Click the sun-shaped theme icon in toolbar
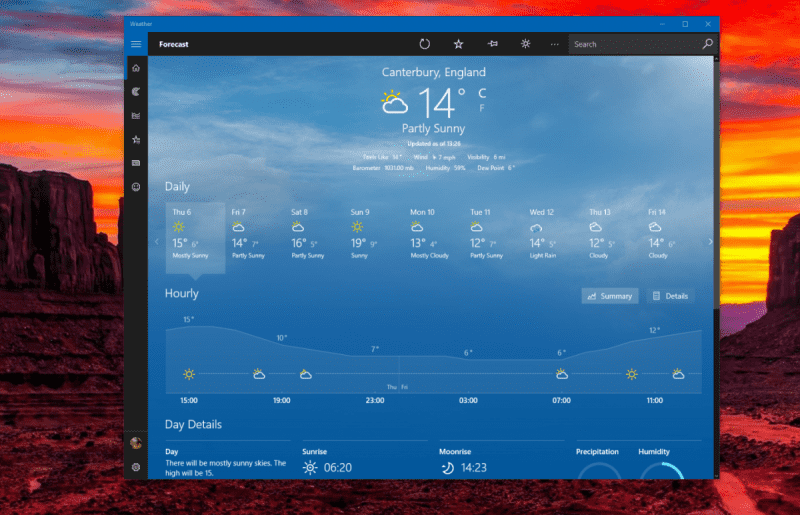The image size is (800, 515). 525,44
